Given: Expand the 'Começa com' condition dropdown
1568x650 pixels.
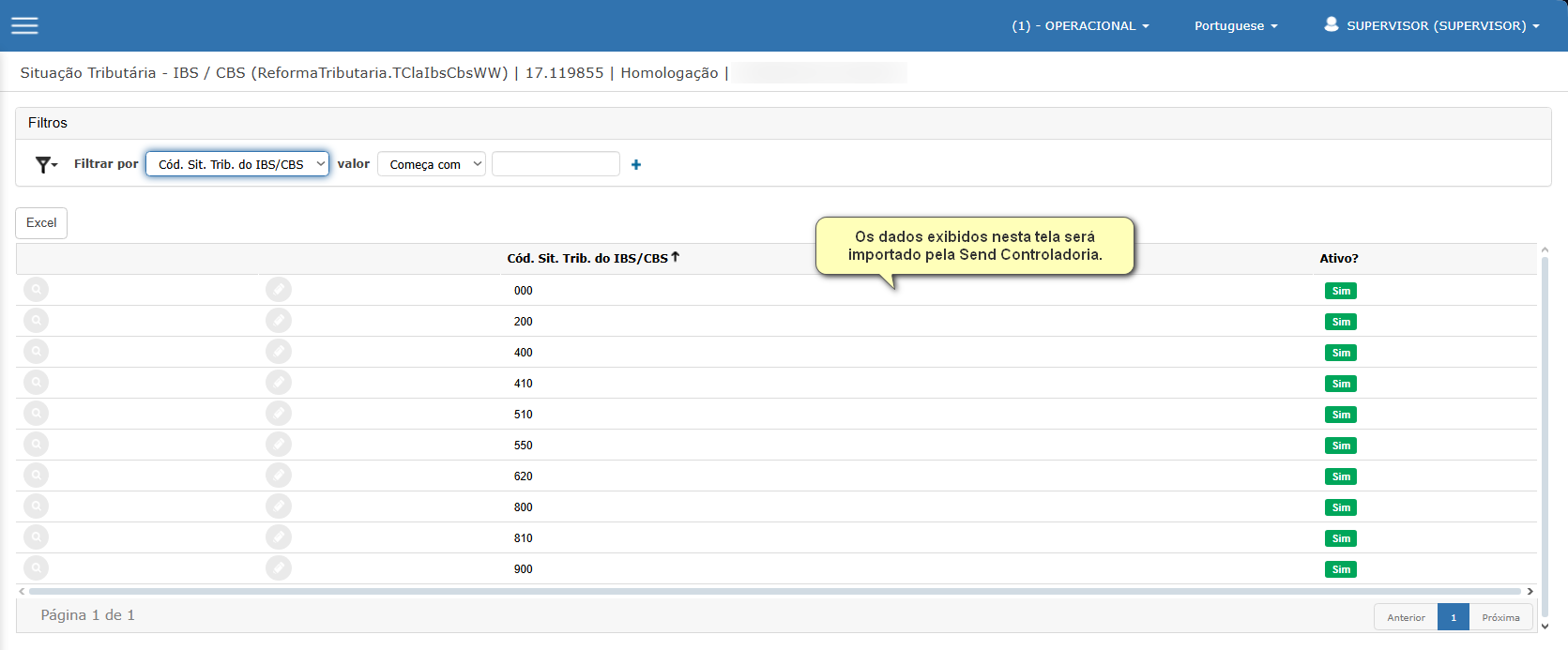Looking at the screenshot, I should pos(432,164).
